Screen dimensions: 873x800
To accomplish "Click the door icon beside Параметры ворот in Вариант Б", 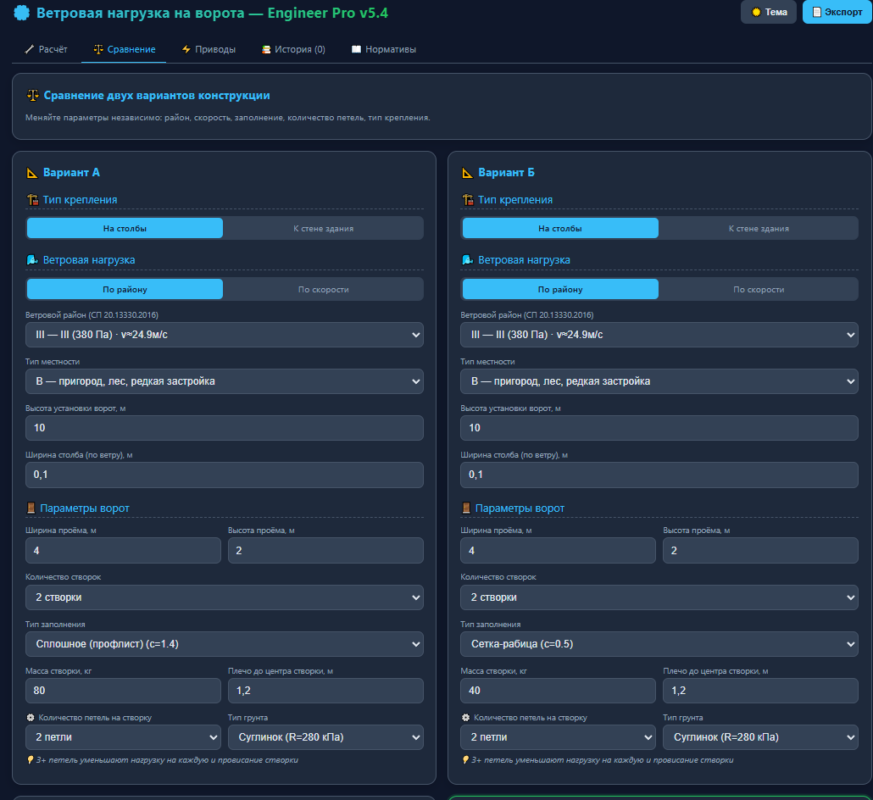I will [467, 508].
